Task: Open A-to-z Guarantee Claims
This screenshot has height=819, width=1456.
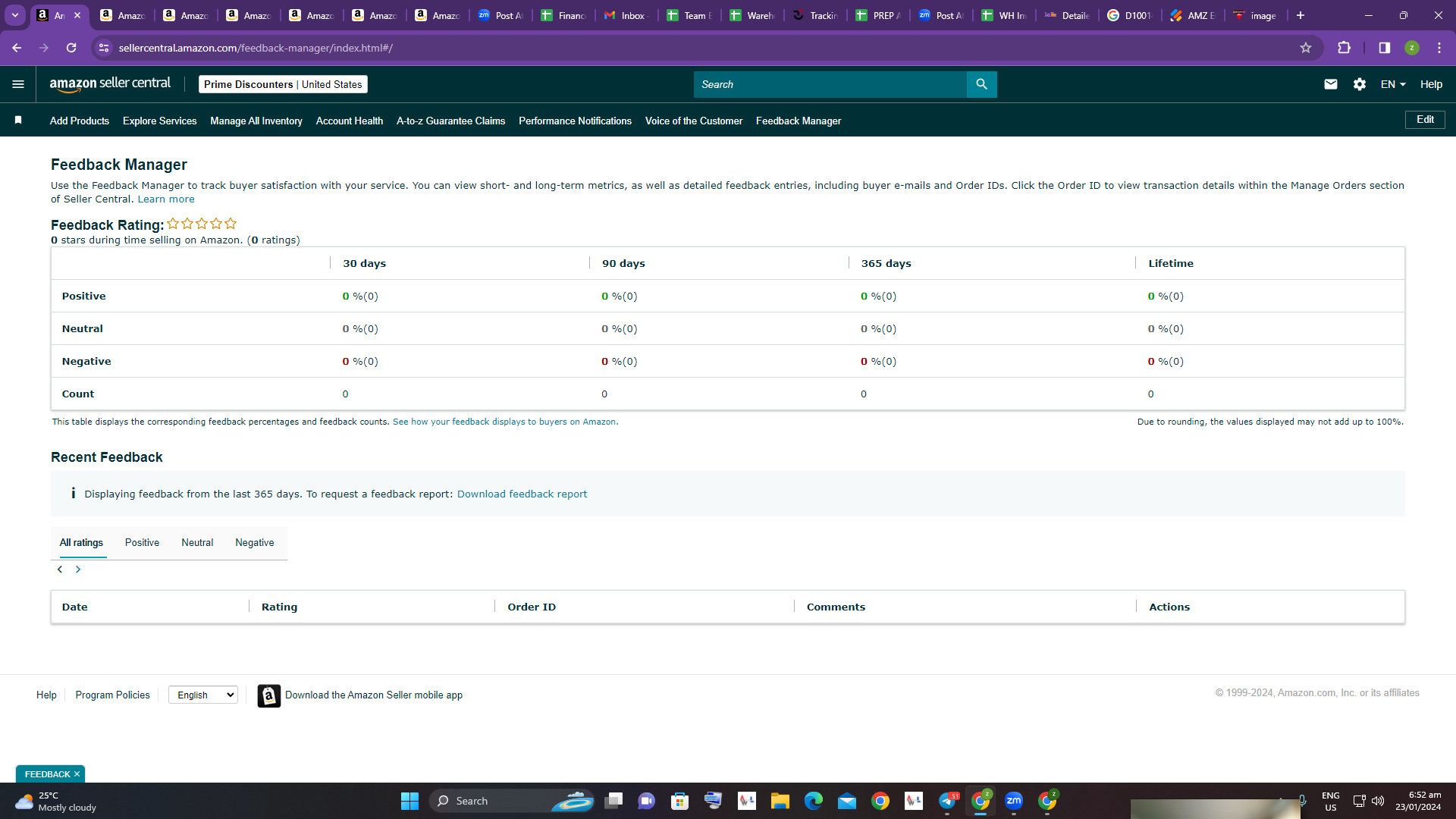Action: pyautogui.click(x=450, y=121)
